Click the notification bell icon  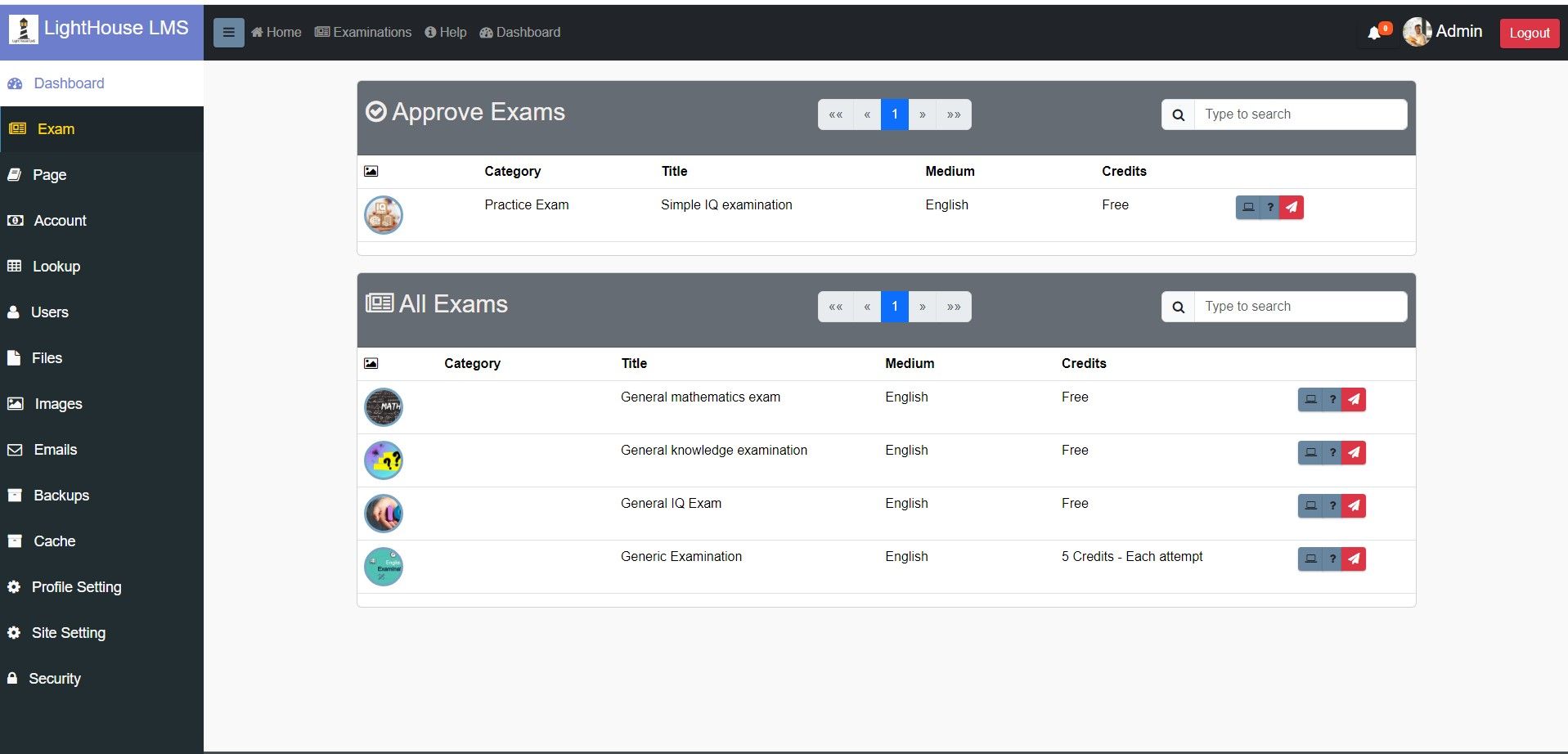pos(1375,33)
